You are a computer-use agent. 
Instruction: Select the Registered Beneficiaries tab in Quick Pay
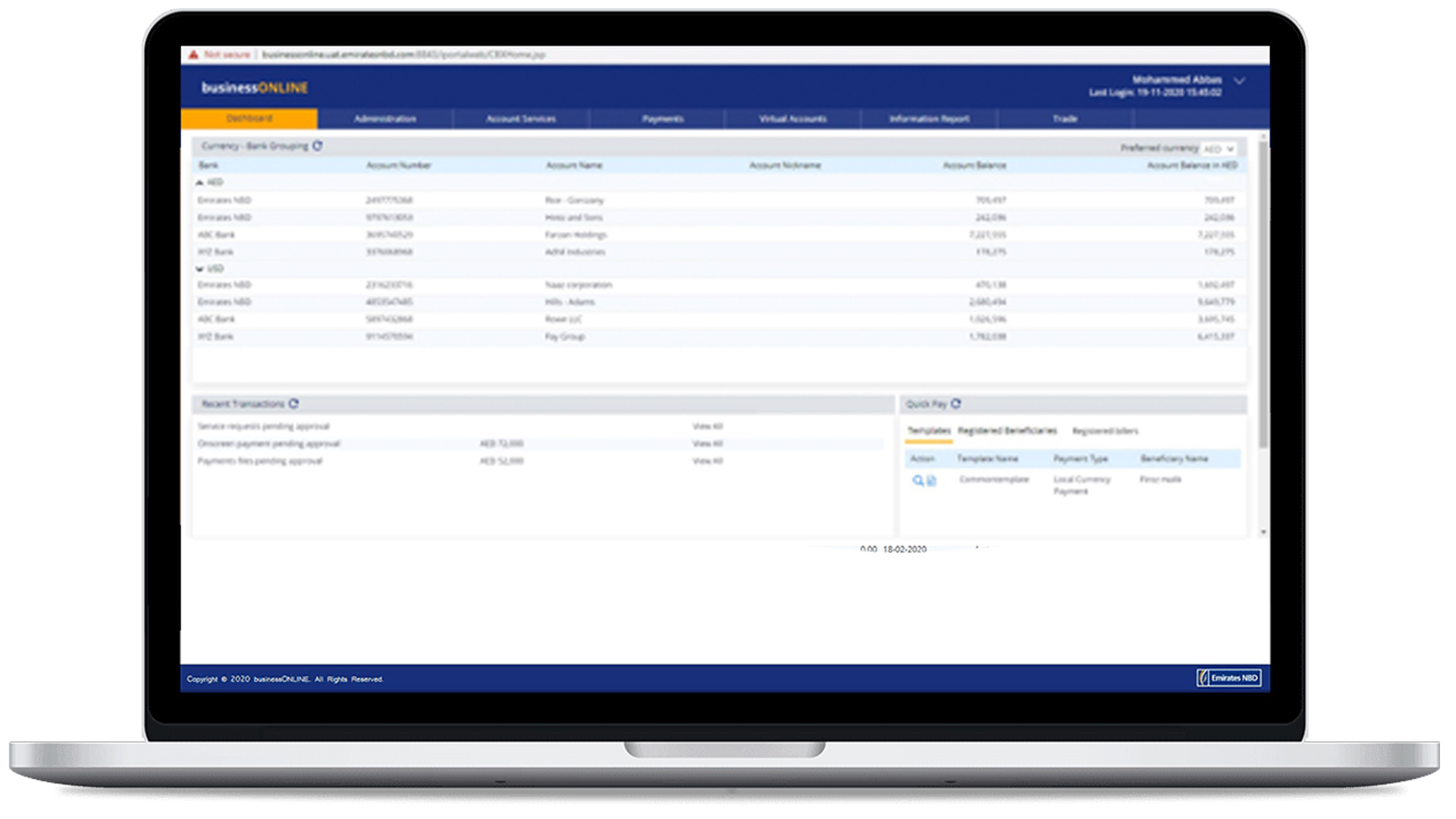click(1006, 431)
